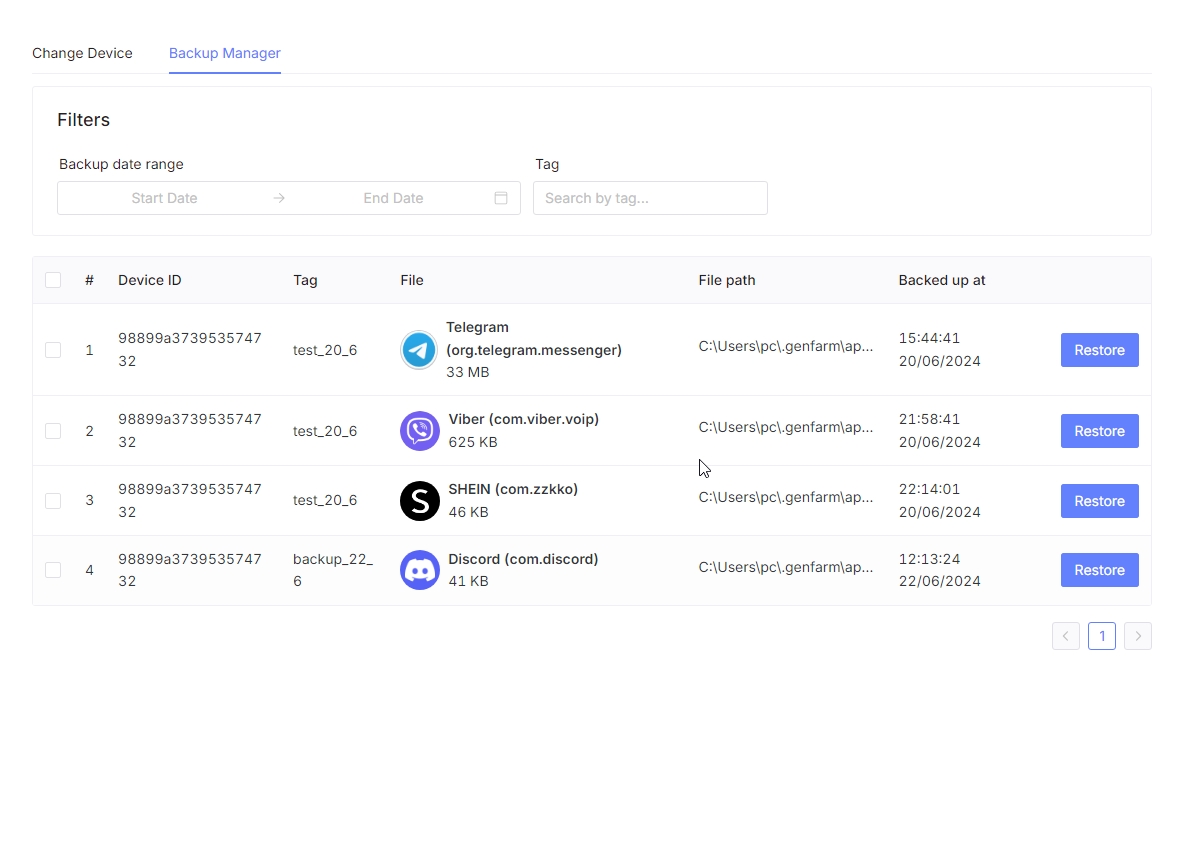Restore the Telegram backup

point(1099,350)
